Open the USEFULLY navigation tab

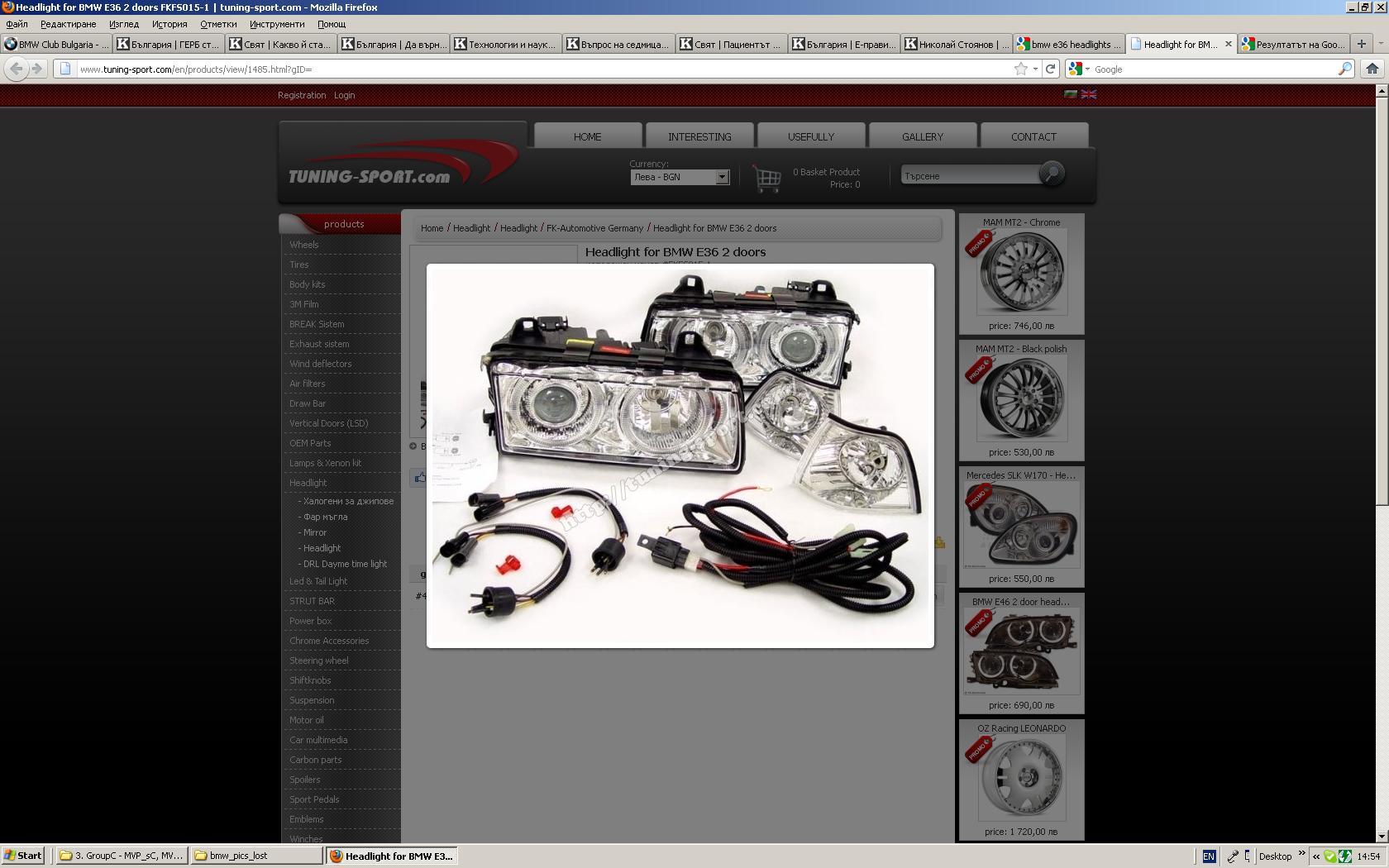(811, 136)
